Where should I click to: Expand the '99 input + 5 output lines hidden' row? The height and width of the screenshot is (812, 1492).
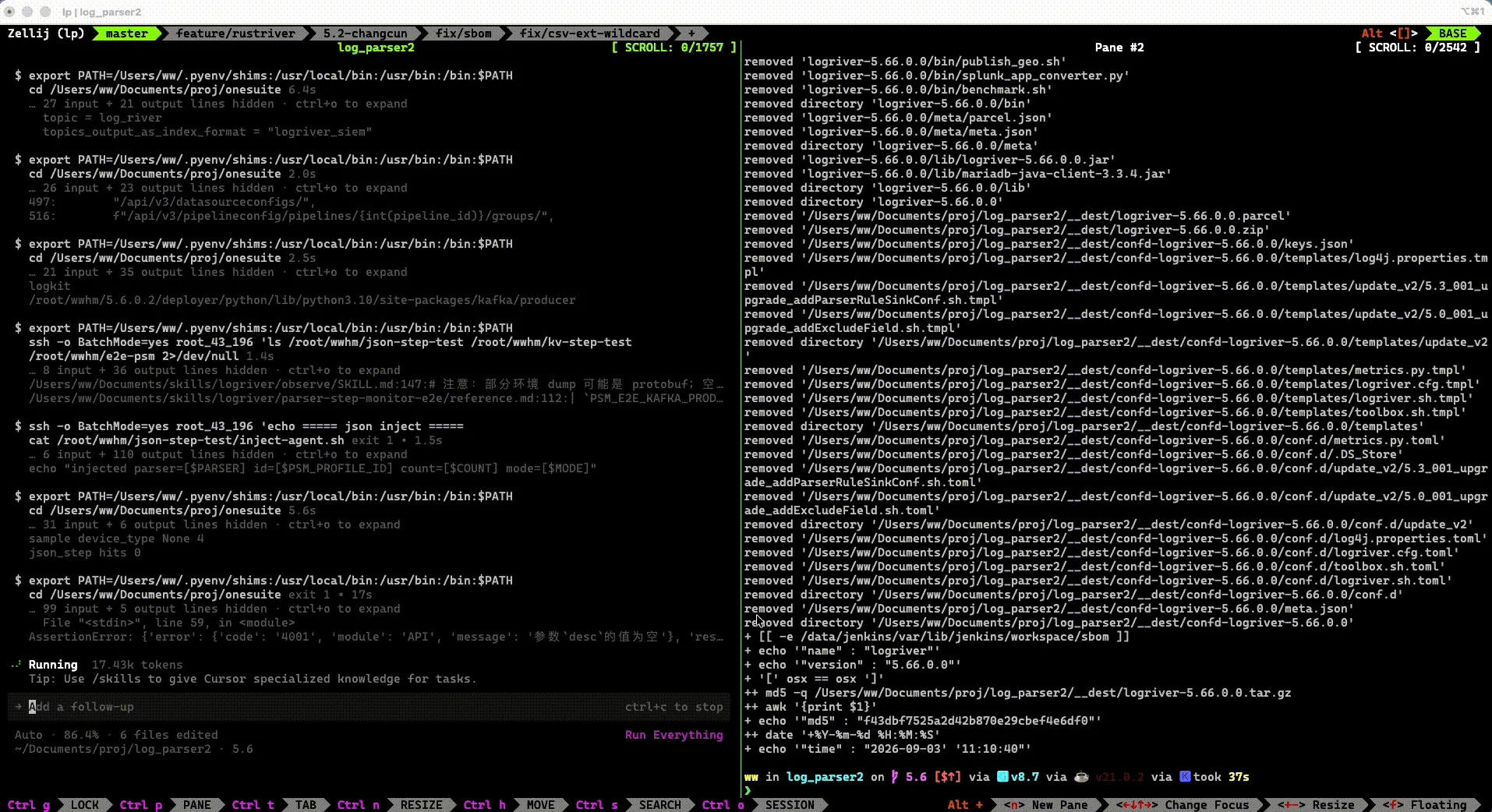coord(214,609)
